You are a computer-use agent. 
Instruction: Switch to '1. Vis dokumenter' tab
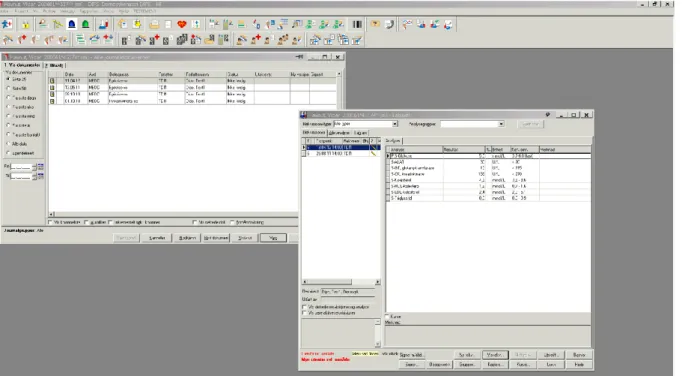click(x=22, y=65)
